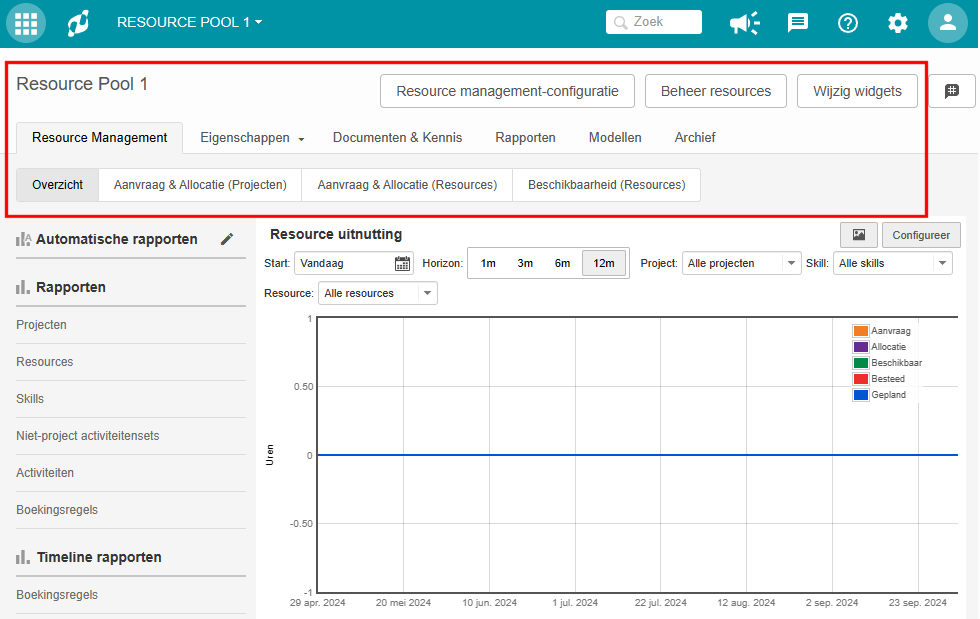Select the 3m horizon option
The width and height of the screenshot is (980, 619).
pos(525,262)
